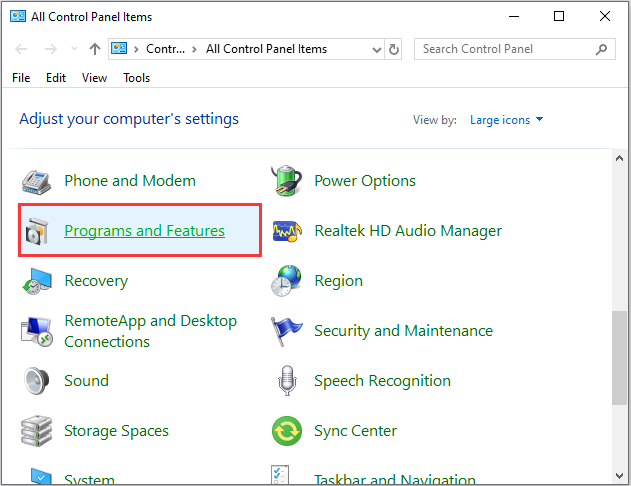This screenshot has height=486, width=631.
Task: Open the Sync Center link
Action: click(x=355, y=431)
